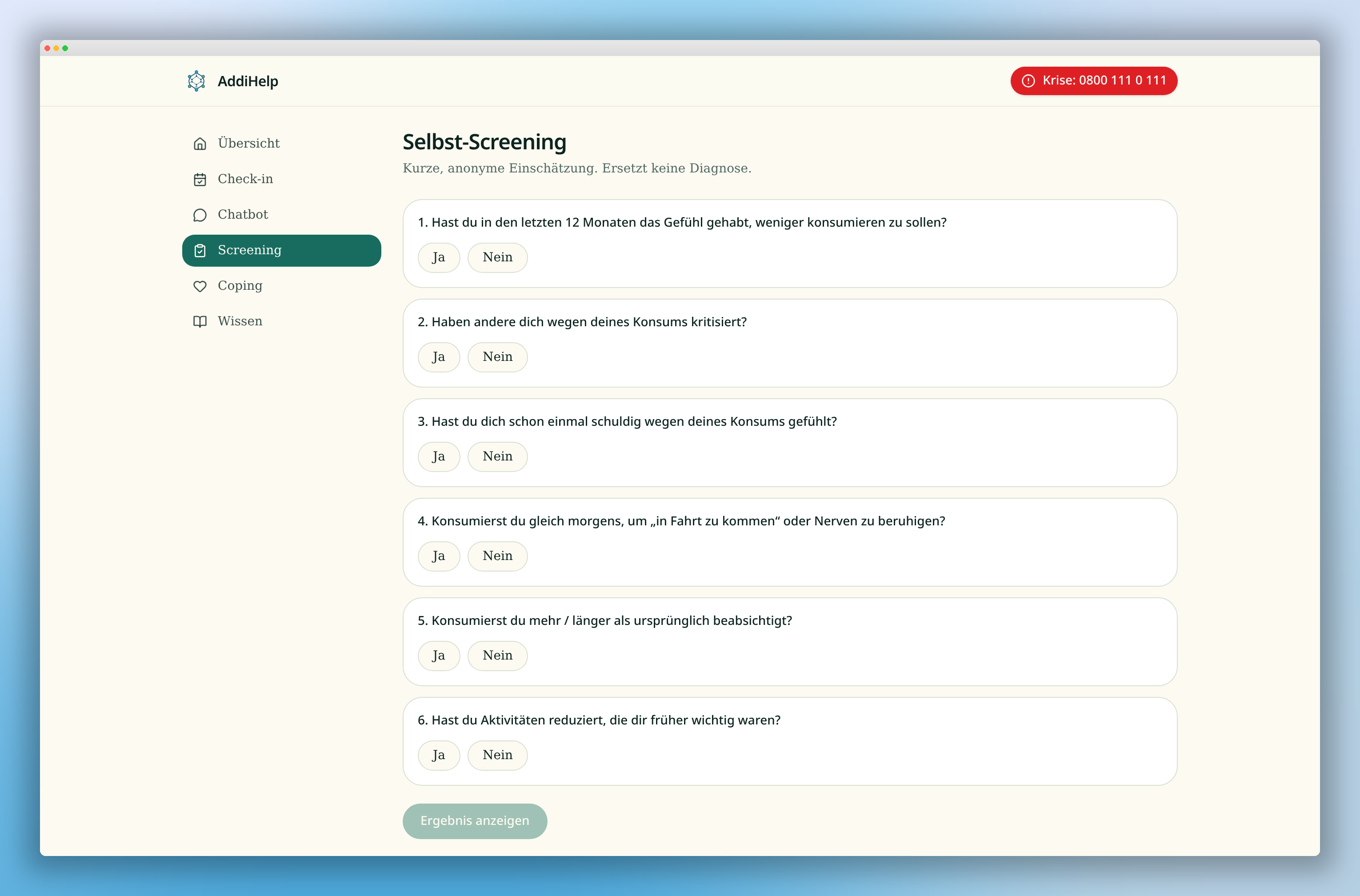Choose Nein for question 3 about guilt
1360x896 pixels.
pos(497,456)
